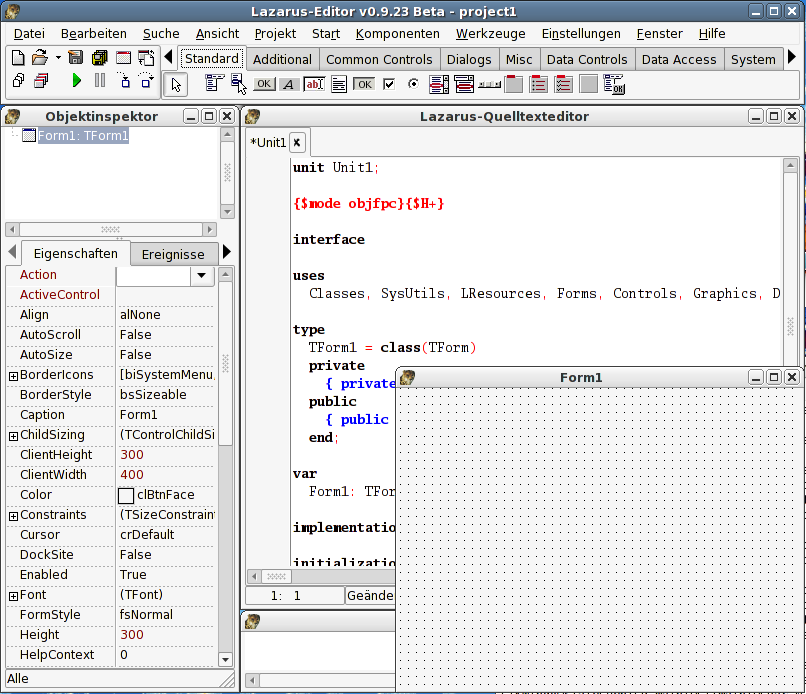This screenshot has width=806, height=694.
Task: Click the clBtnFace color swatch
Action: point(126,495)
